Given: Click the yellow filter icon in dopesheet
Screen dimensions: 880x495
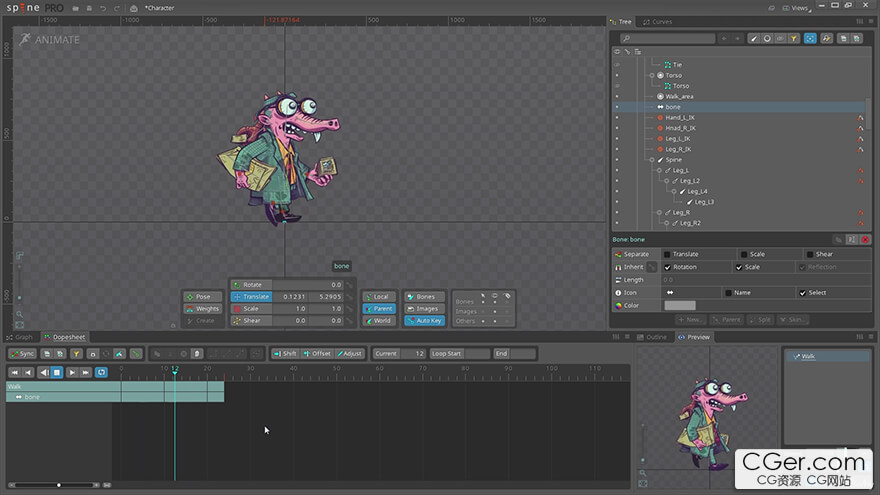Looking at the screenshot, I should tap(76, 354).
